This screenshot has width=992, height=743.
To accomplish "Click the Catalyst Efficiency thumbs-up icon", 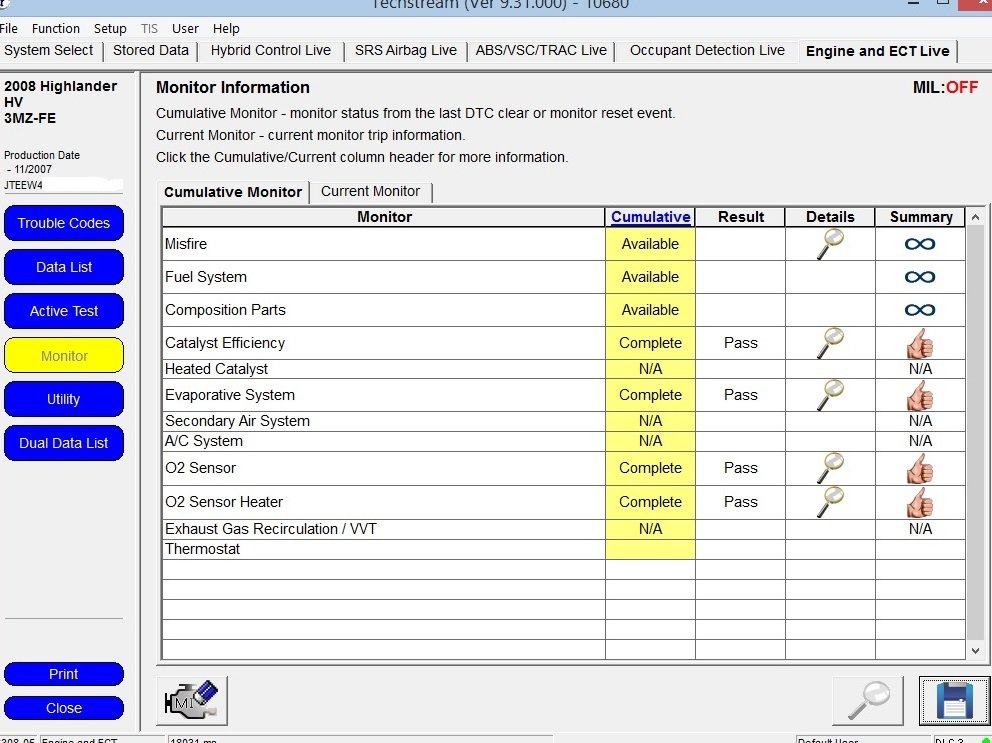I will pos(920,343).
